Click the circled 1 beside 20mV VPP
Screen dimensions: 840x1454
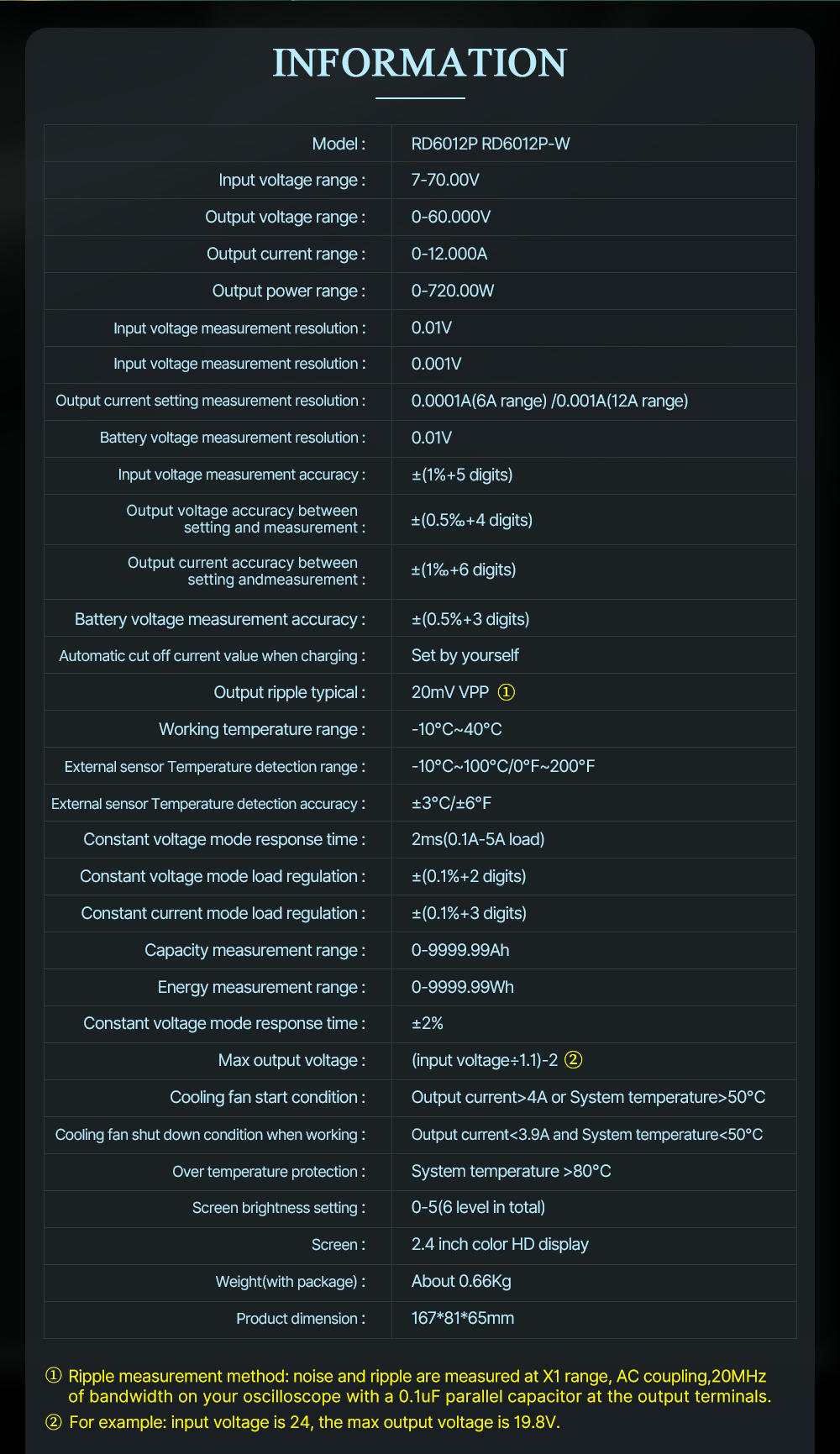pos(507,692)
